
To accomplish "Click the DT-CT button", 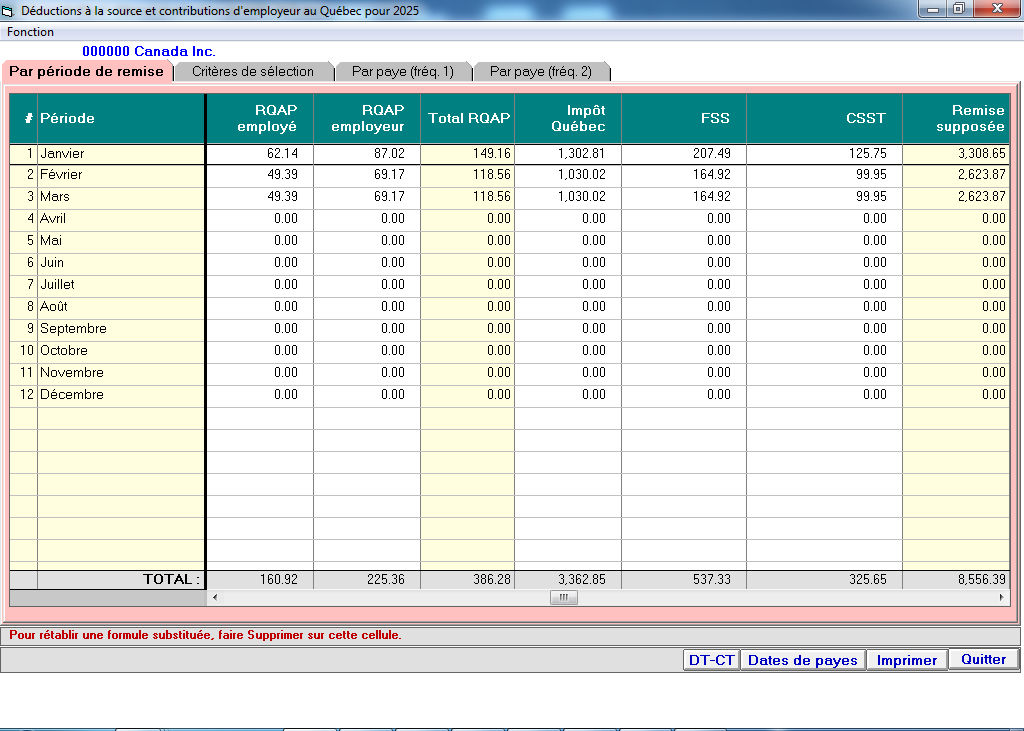I will point(711,660).
